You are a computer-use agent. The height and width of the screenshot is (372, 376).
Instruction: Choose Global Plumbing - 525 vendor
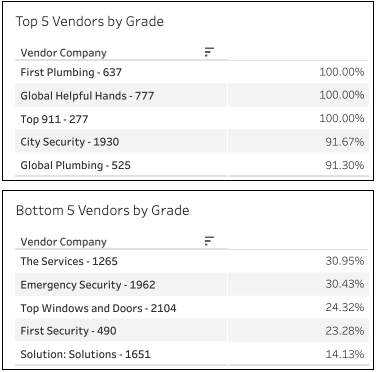tap(75, 165)
